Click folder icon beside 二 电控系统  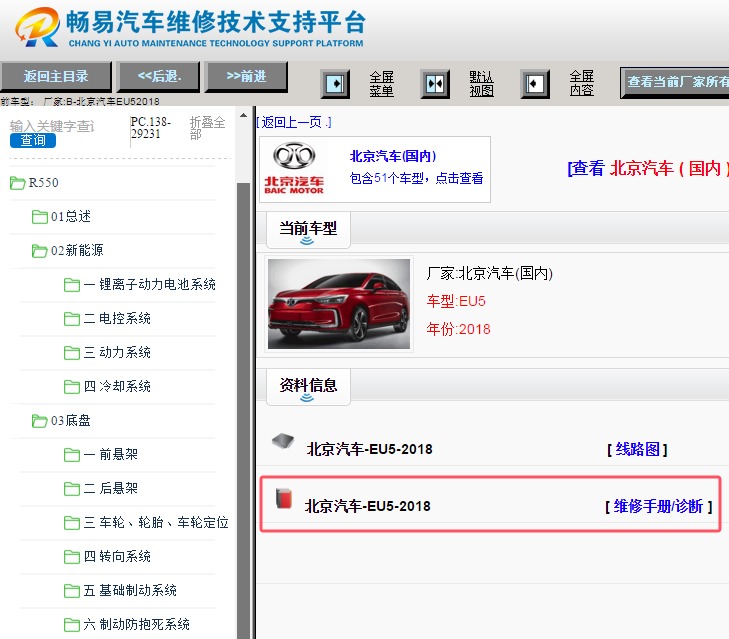pyautogui.click(x=72, y=319)
